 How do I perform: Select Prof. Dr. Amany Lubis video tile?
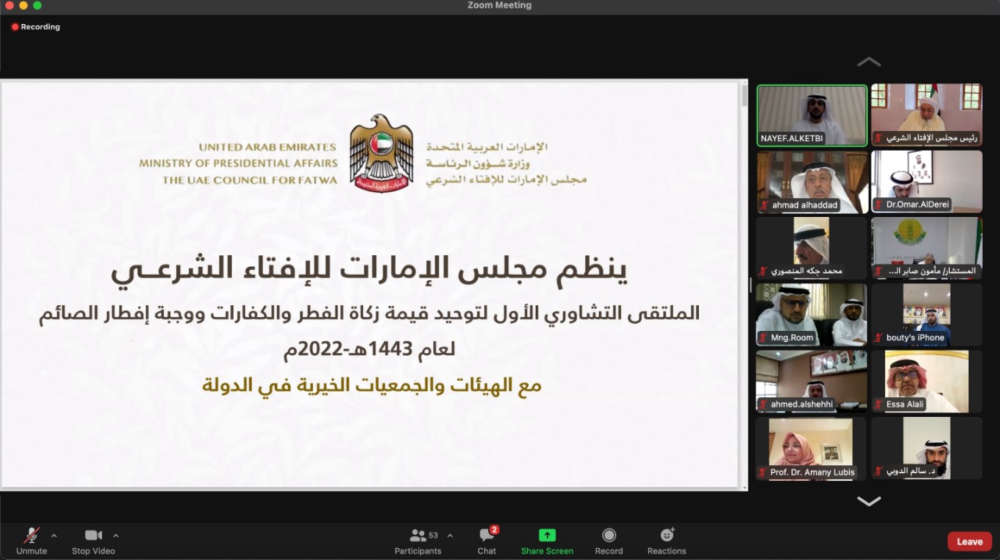click(812, 448)
